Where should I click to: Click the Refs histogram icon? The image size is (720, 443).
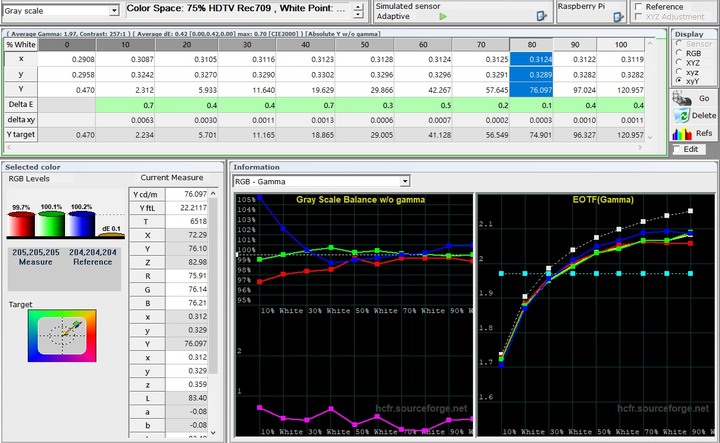[682, 133]
